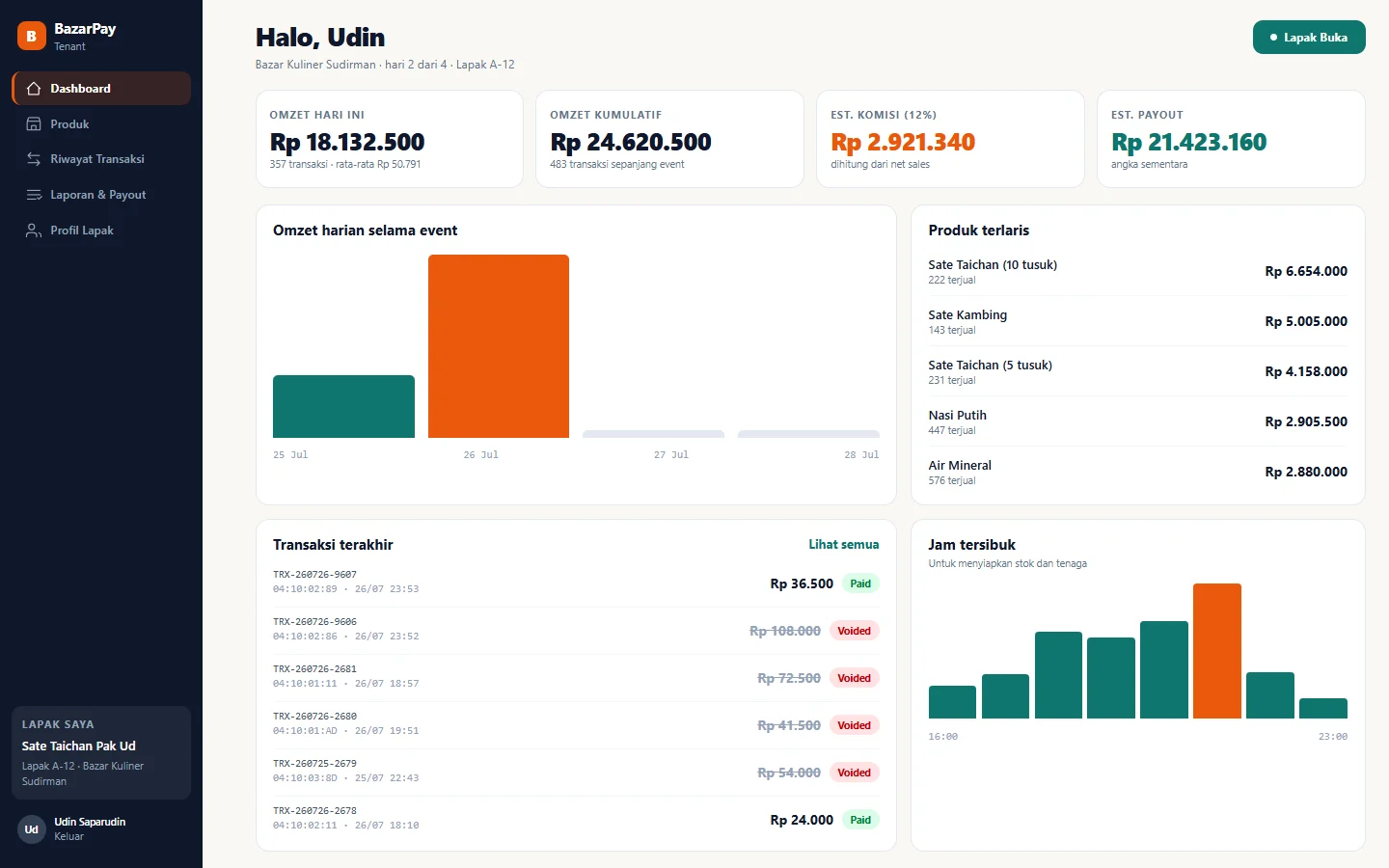This screenshot has height=868, width=1389.
Task: Select the 25 Jul teal bar
Action: [343, 406]
